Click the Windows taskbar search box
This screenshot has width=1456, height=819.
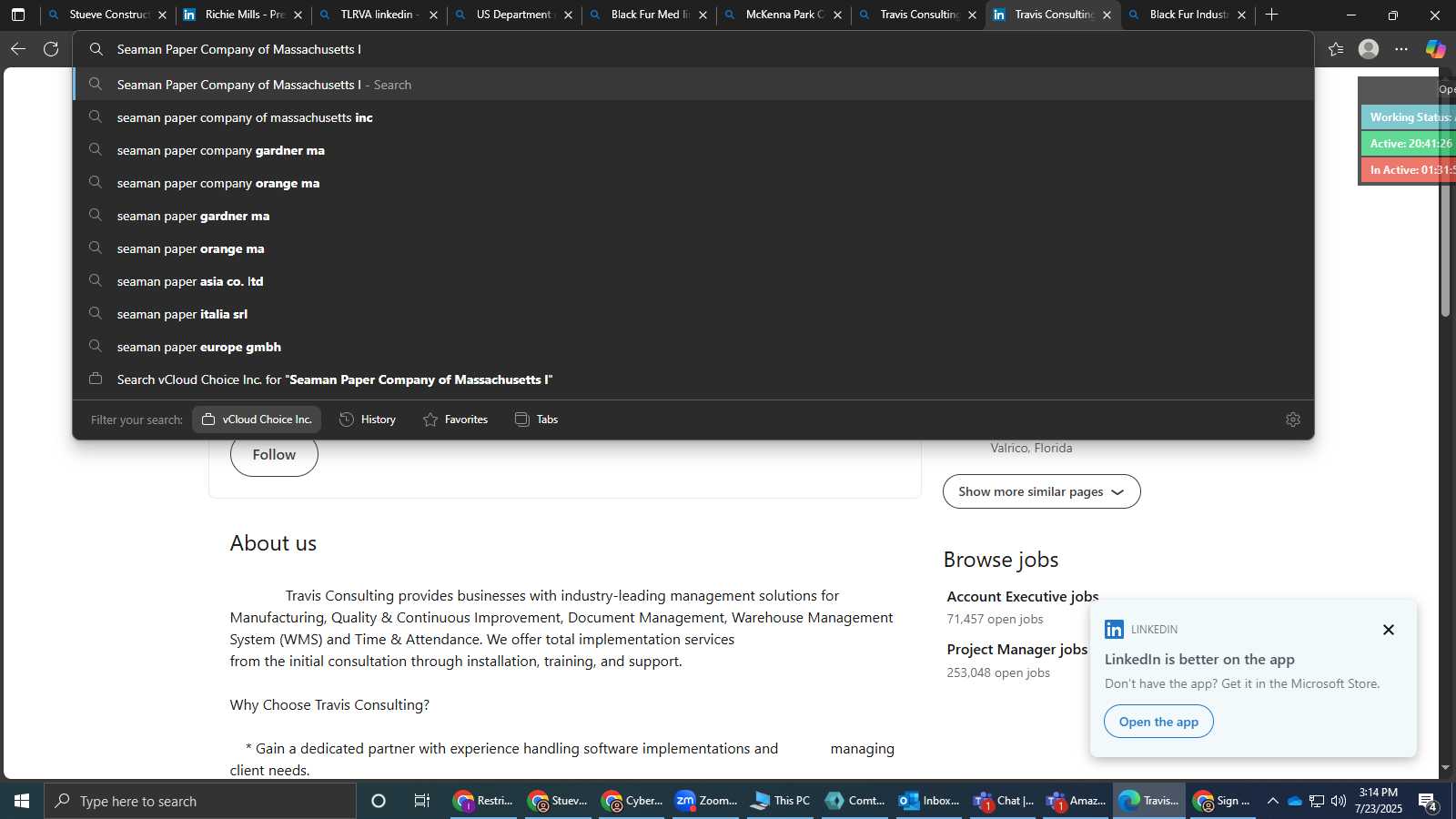pos(200,801)
